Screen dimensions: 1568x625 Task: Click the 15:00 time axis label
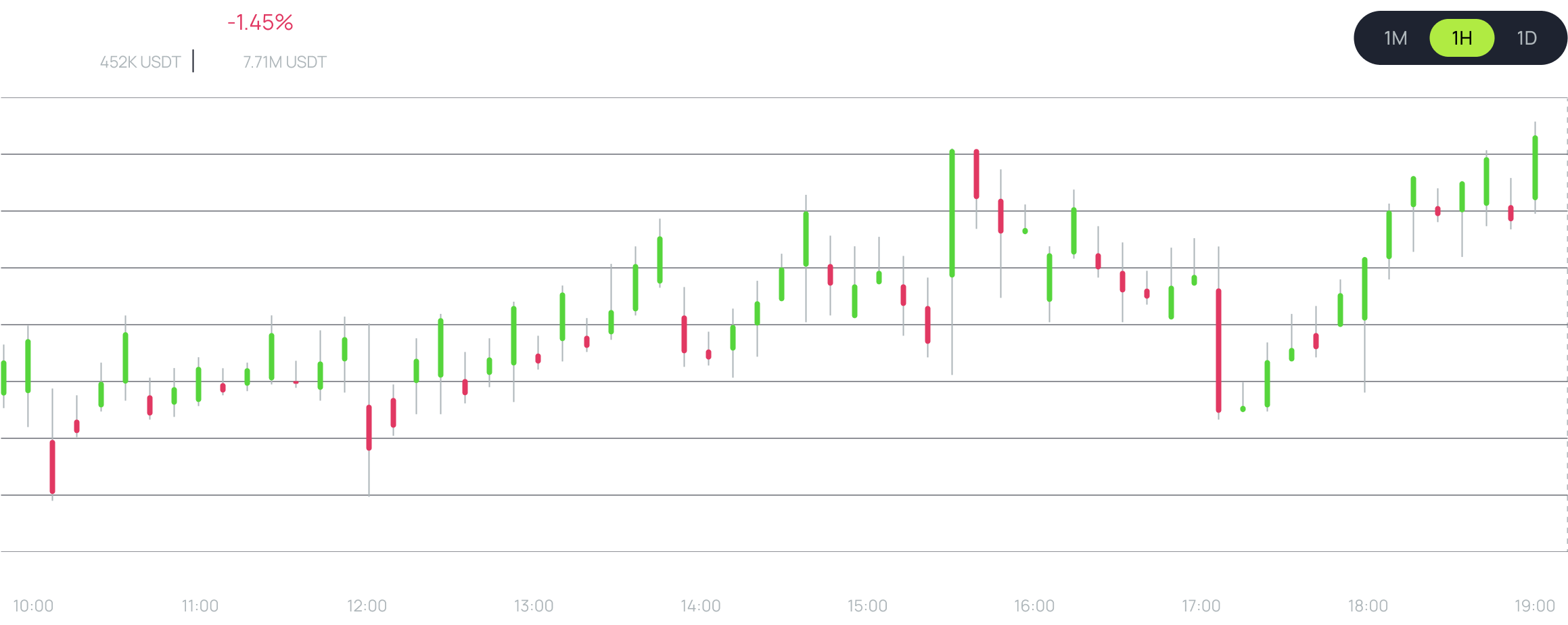[867, 605]
